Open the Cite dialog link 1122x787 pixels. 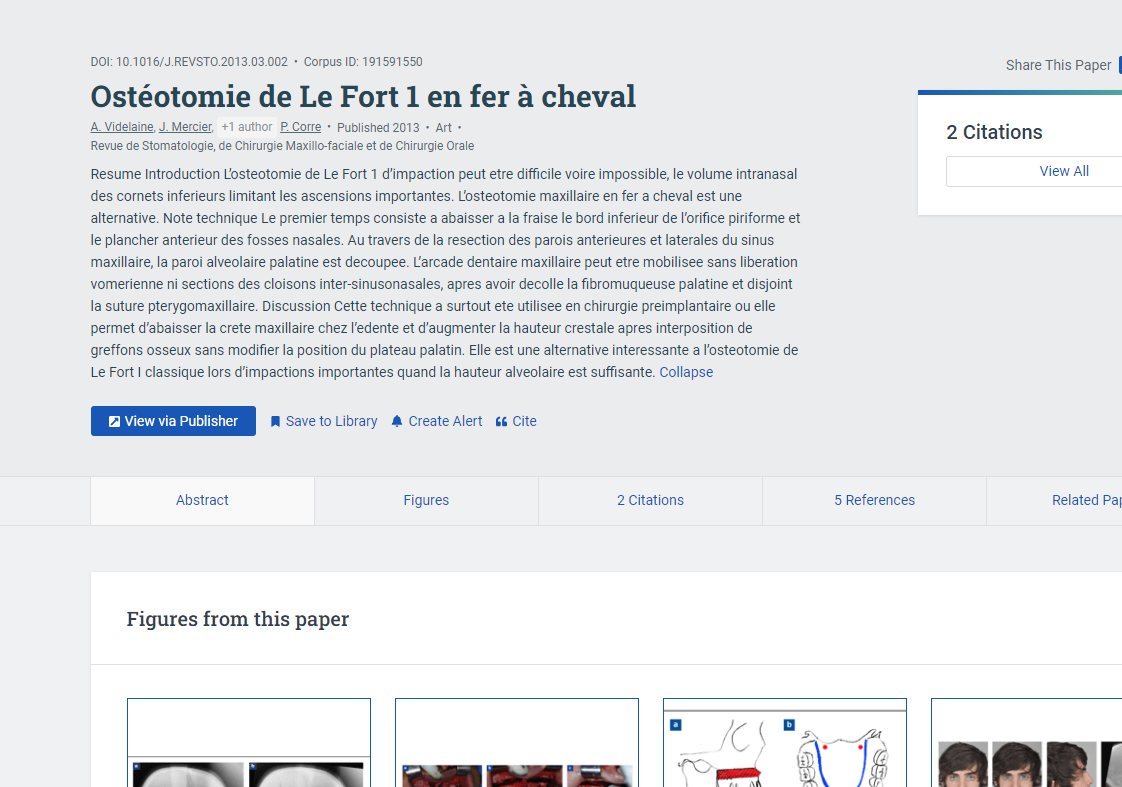[x=516, y=421]
